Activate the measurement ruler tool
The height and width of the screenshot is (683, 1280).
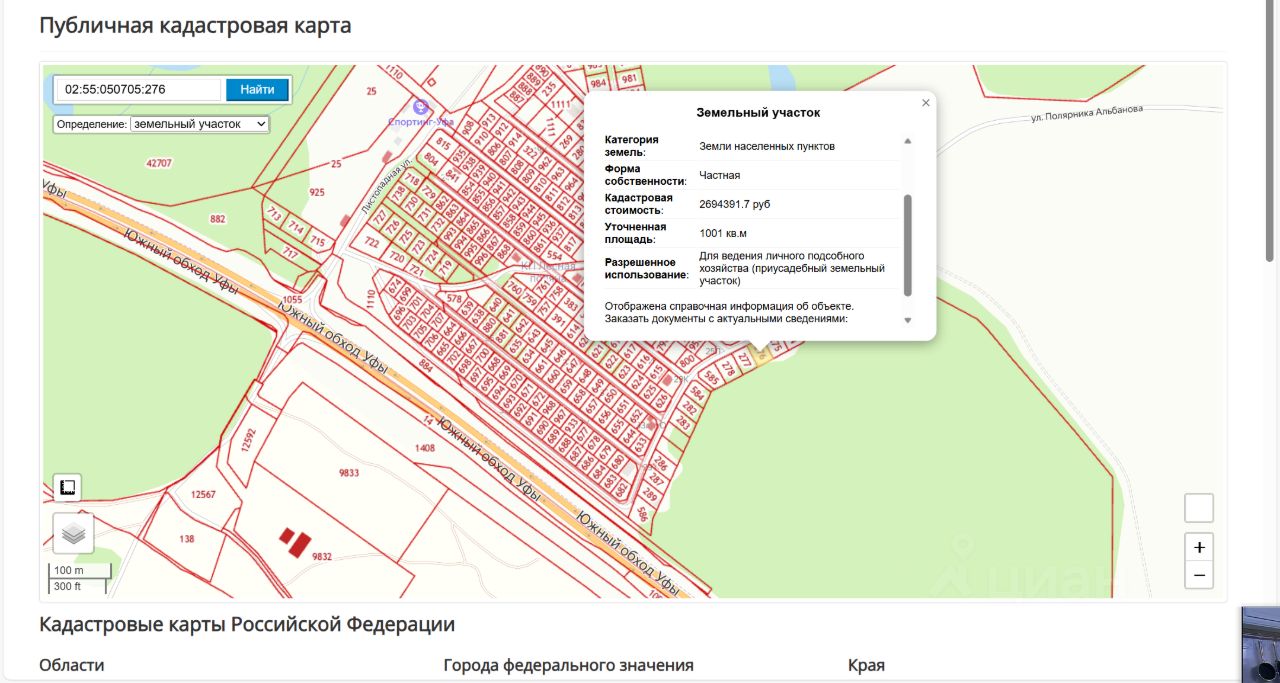tap(67, 488)
